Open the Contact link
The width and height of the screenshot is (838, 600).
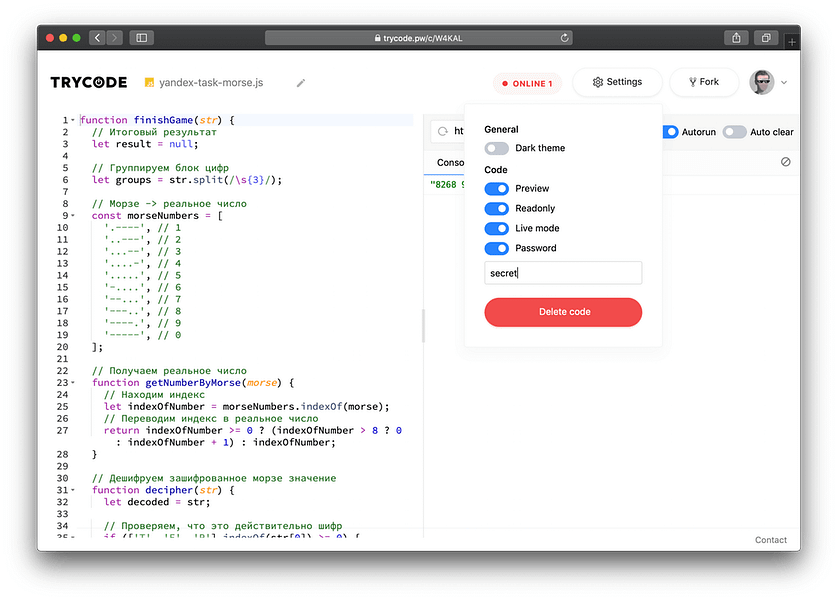click(771, 540)
